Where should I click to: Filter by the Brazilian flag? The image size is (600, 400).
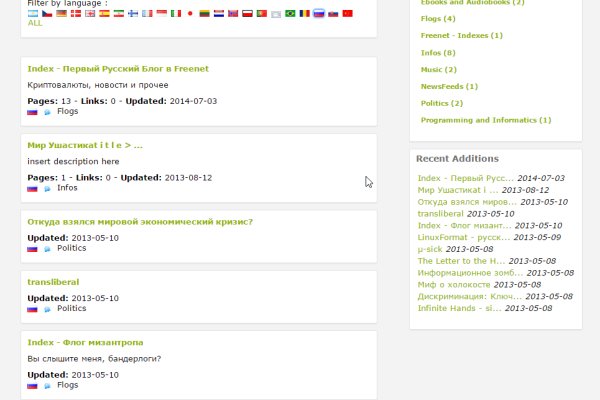pos(290,13)
